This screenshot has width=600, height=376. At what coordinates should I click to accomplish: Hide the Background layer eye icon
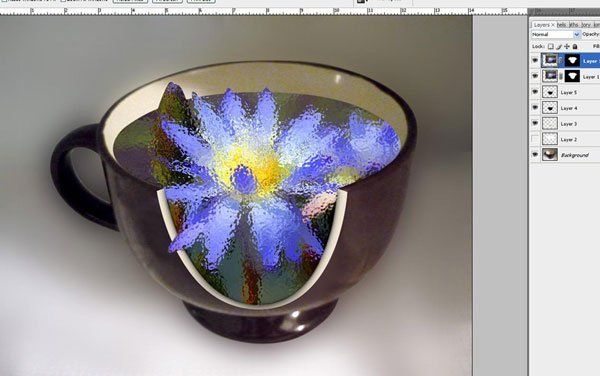[x=535, y=155]
